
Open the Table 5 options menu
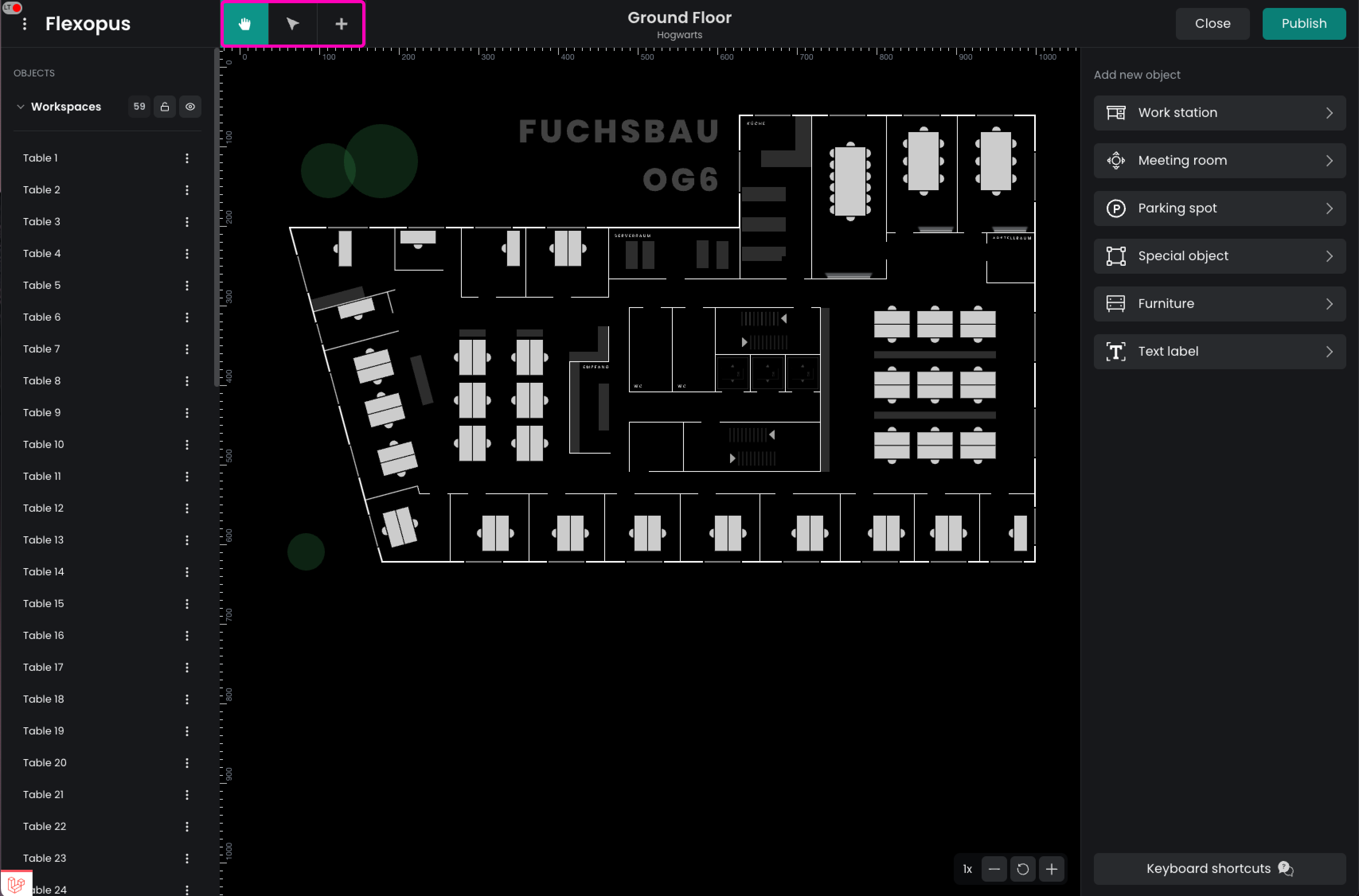187,285
